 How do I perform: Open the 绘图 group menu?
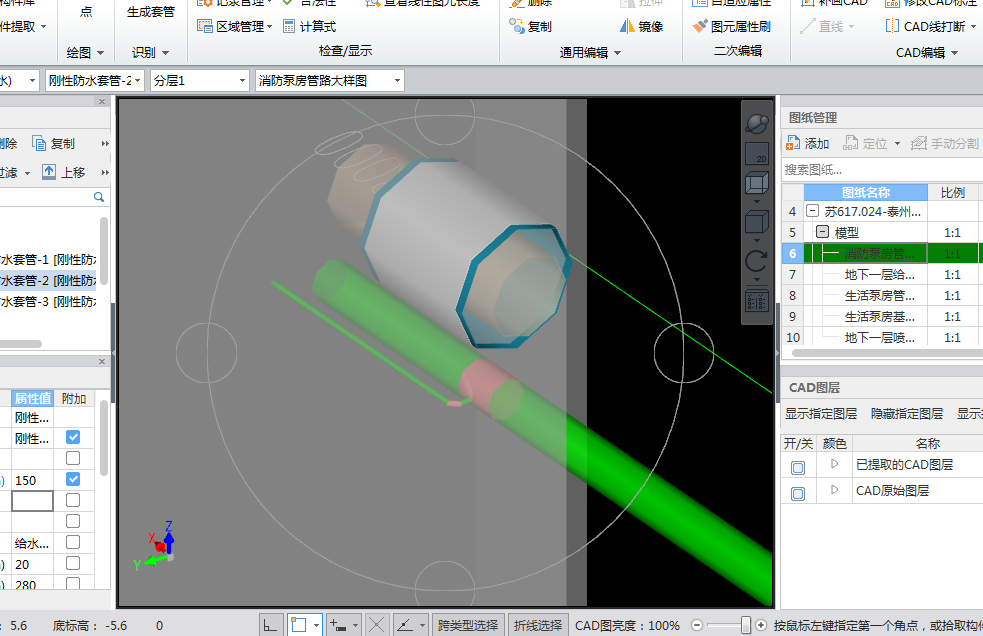(x=85, y=53)
